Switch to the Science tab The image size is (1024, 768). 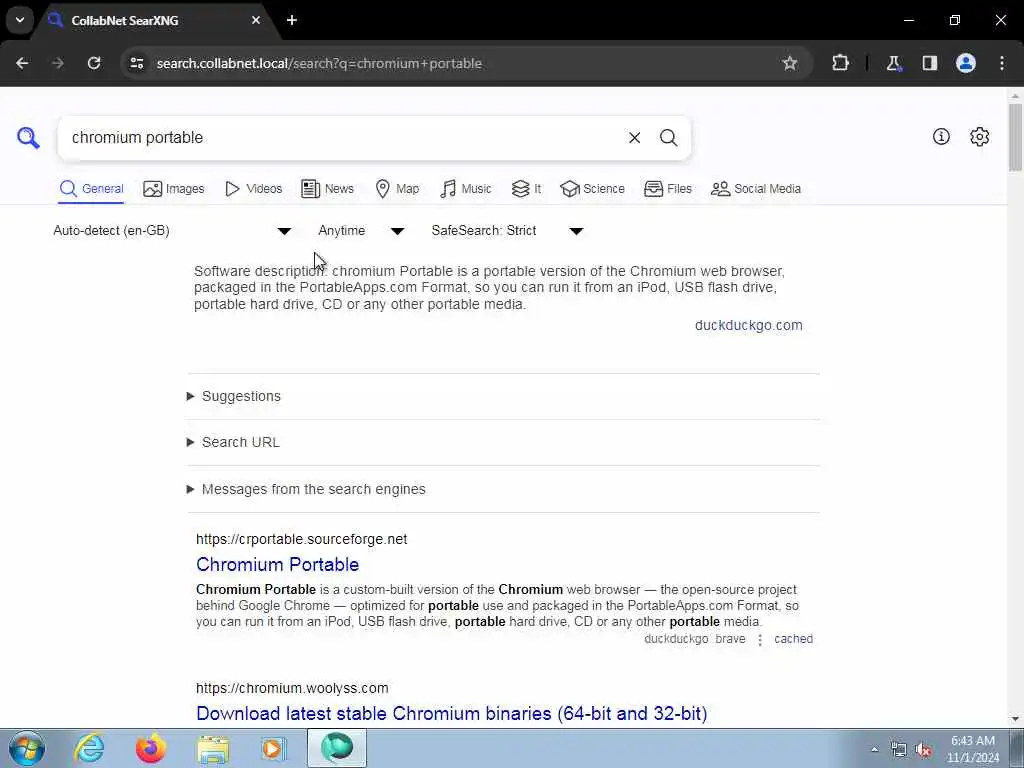coord(592,189)
